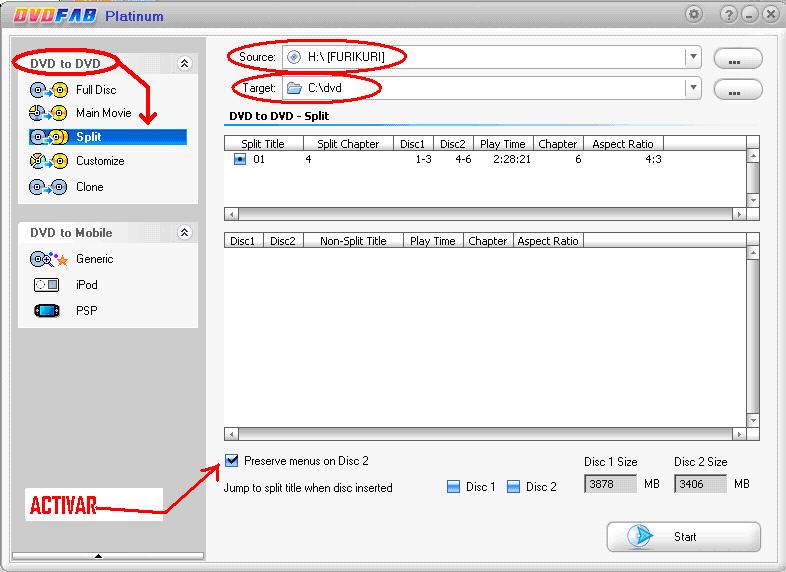Click the Generic mobile icon
The image size is (786, 572).
click(49, 259)
